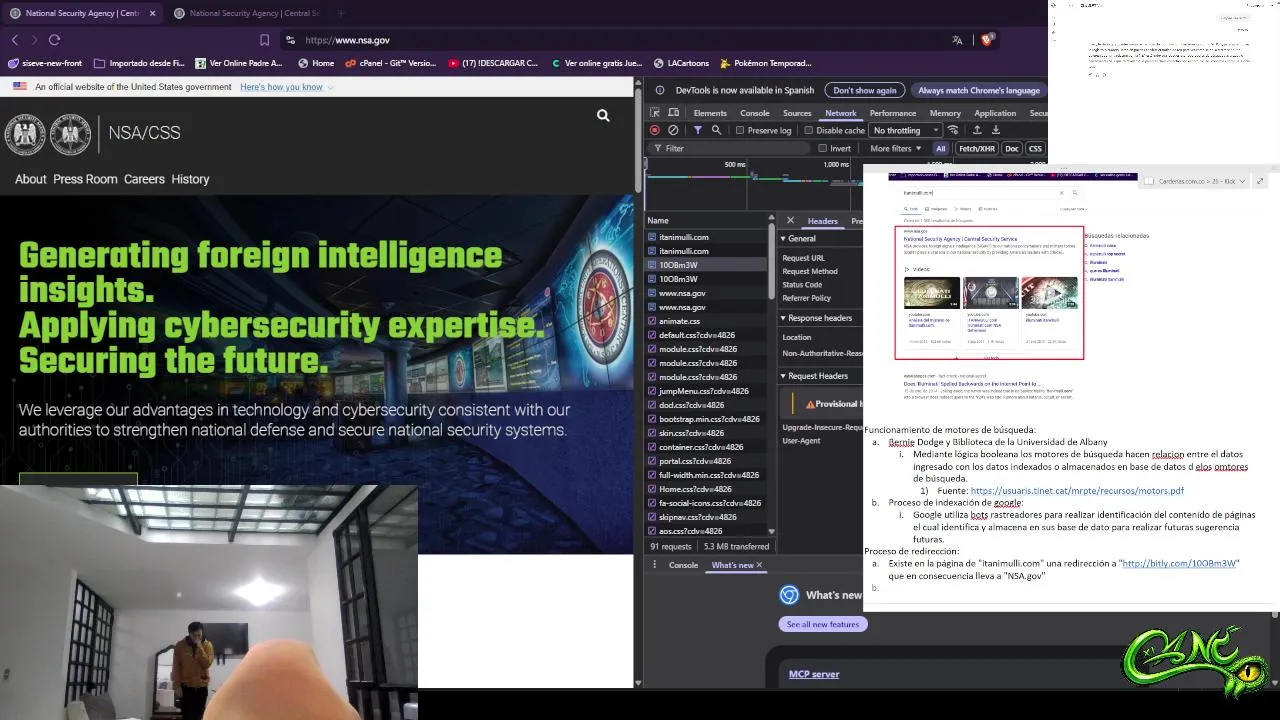The height and width of the screenshot is (720, 1280).
Task: Open a new browser tab with plus
Action: coord(341,13)
